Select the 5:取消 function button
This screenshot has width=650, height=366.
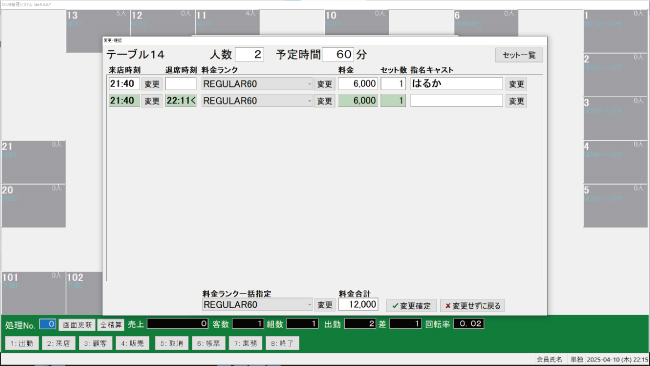[x=172, y=343]
